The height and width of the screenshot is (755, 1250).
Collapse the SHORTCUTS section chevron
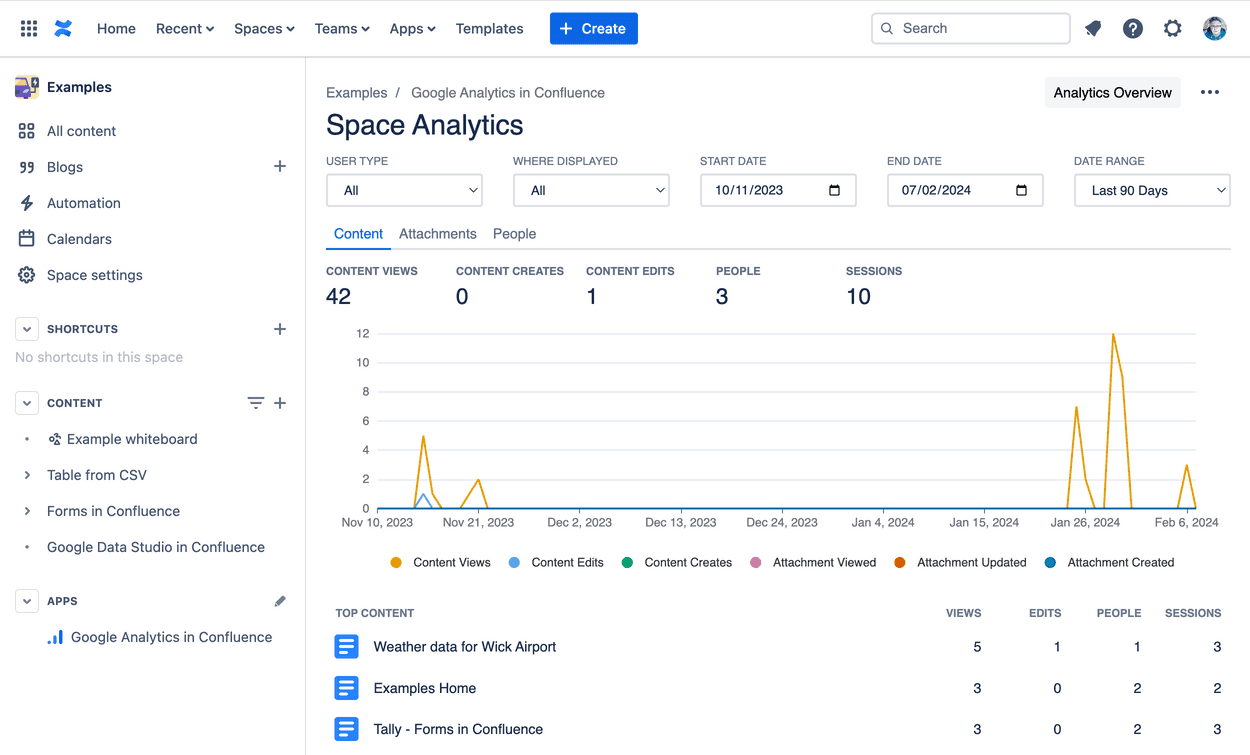27,328
